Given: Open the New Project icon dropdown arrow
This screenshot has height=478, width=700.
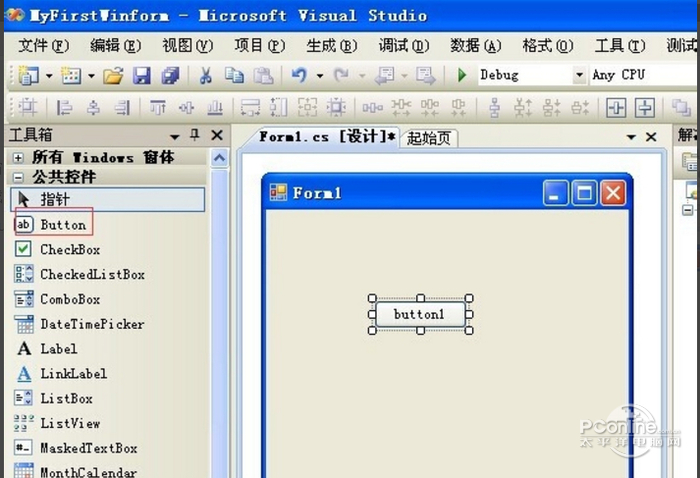Looking at the screenshot, I should point(49,76).
